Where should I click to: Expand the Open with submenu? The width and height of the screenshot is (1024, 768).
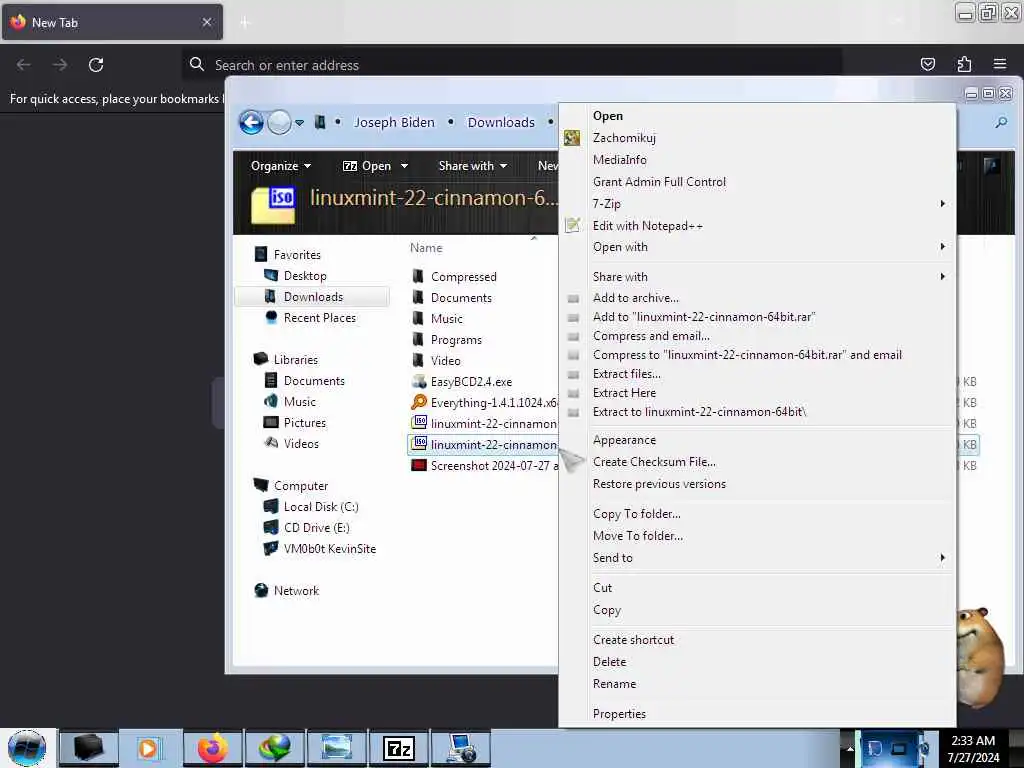click(758, 247)
